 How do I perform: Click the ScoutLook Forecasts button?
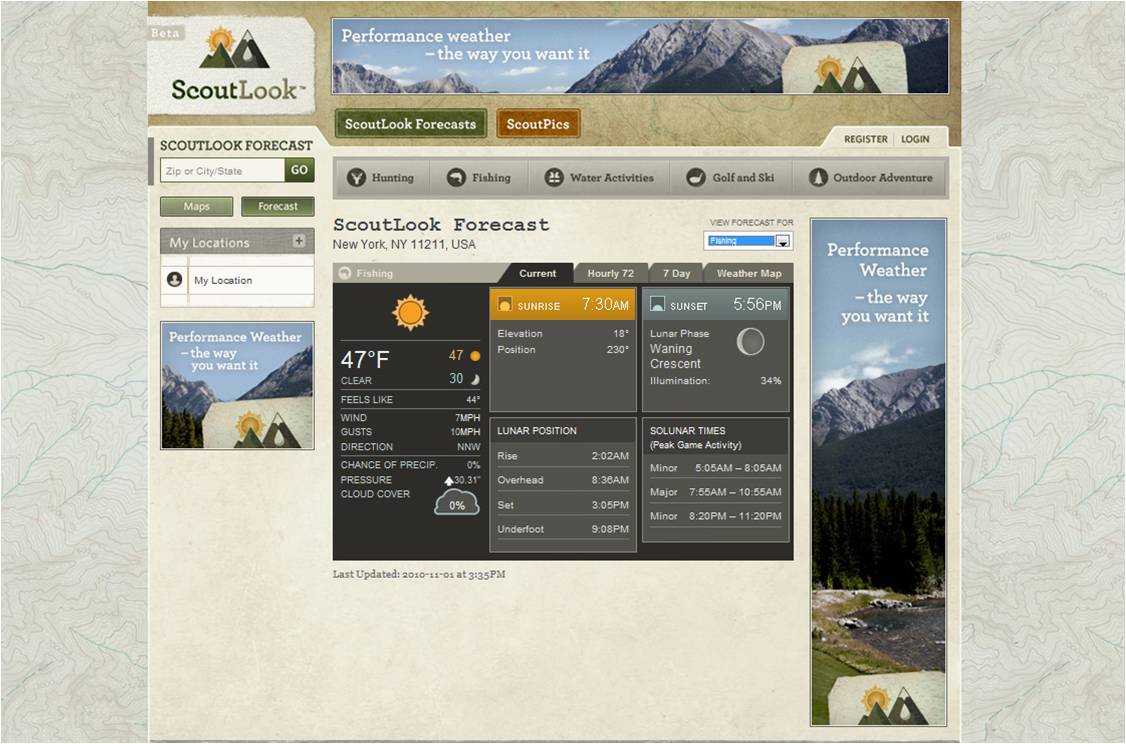(410, 124)
